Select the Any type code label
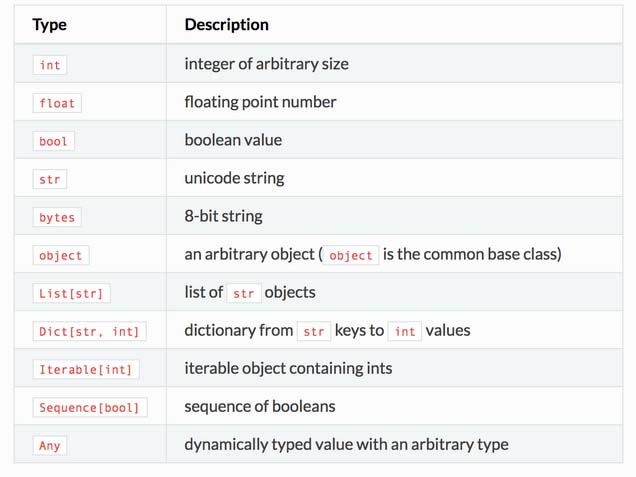 [50, 446]
